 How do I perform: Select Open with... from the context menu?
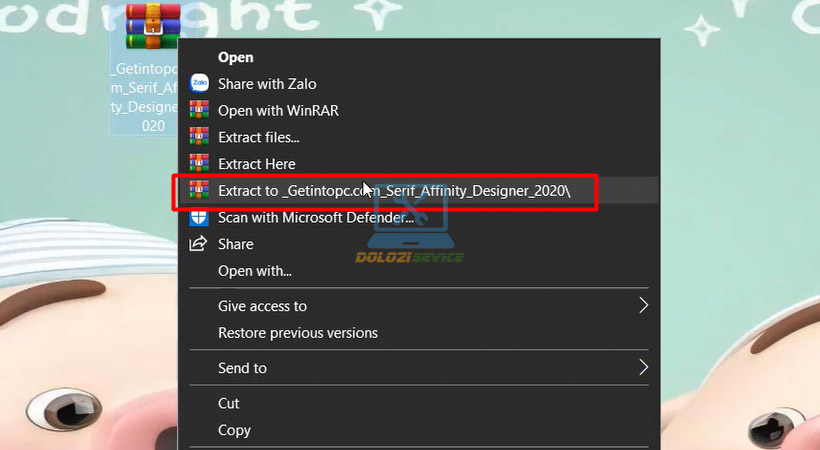[x=255, y=271]
